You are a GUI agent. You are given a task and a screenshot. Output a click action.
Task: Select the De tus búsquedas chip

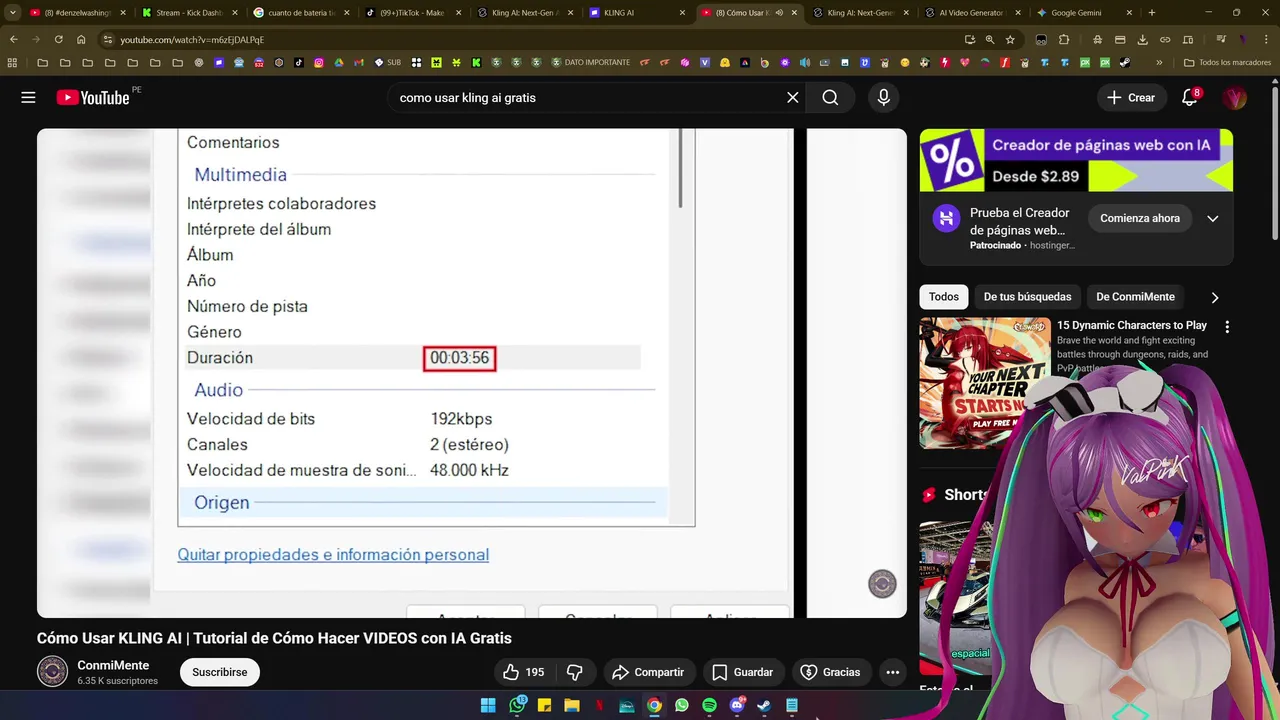tap(1027, 297)
